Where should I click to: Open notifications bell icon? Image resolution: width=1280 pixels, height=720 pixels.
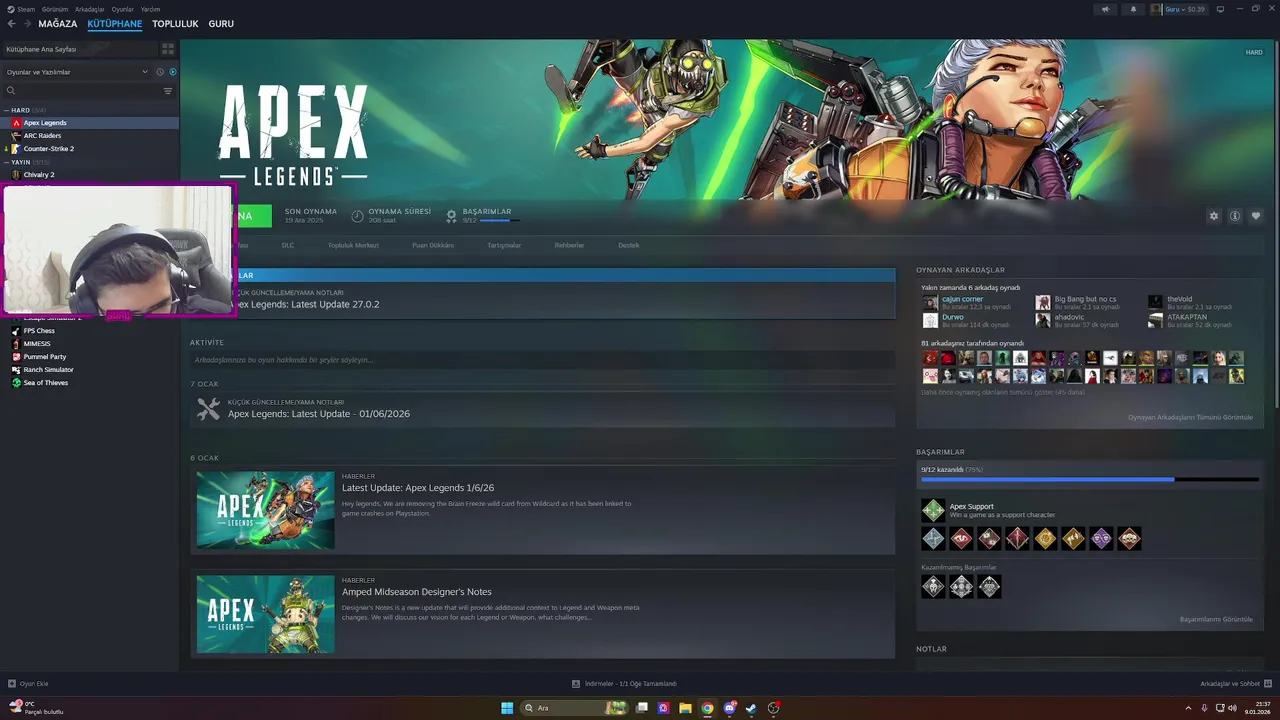pos(1133,9)
